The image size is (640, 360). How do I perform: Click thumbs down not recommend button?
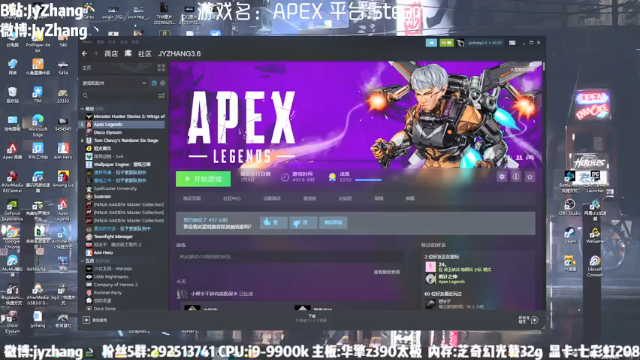pyautogui.click(x=303, y=222)
